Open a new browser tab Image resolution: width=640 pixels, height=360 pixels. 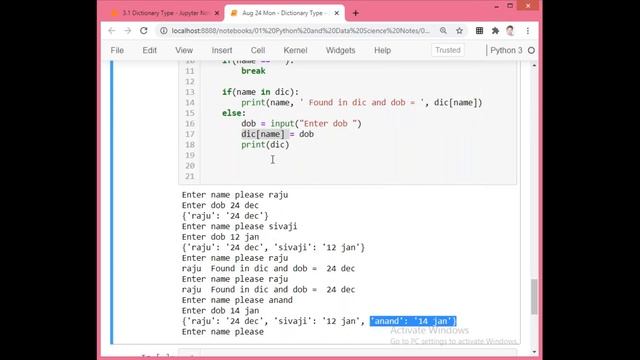click(356, 13)
